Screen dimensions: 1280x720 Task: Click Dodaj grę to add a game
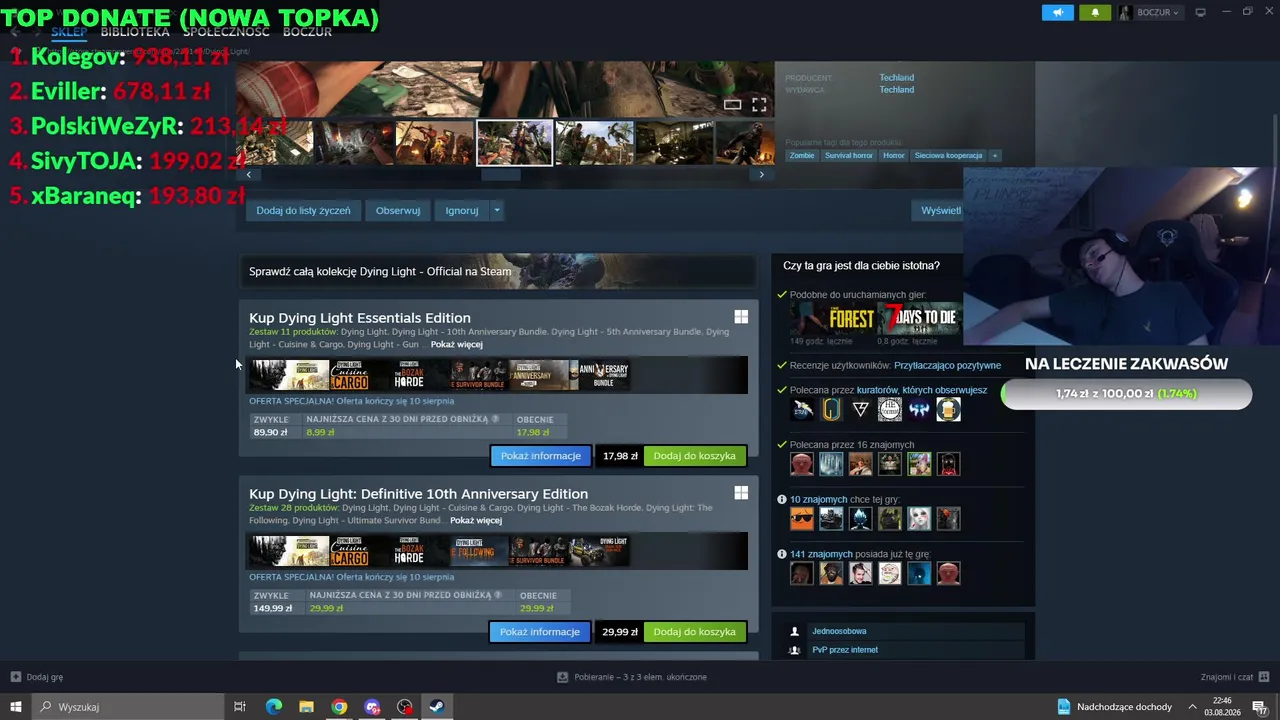pyautogui.click(x=37, y=677)
